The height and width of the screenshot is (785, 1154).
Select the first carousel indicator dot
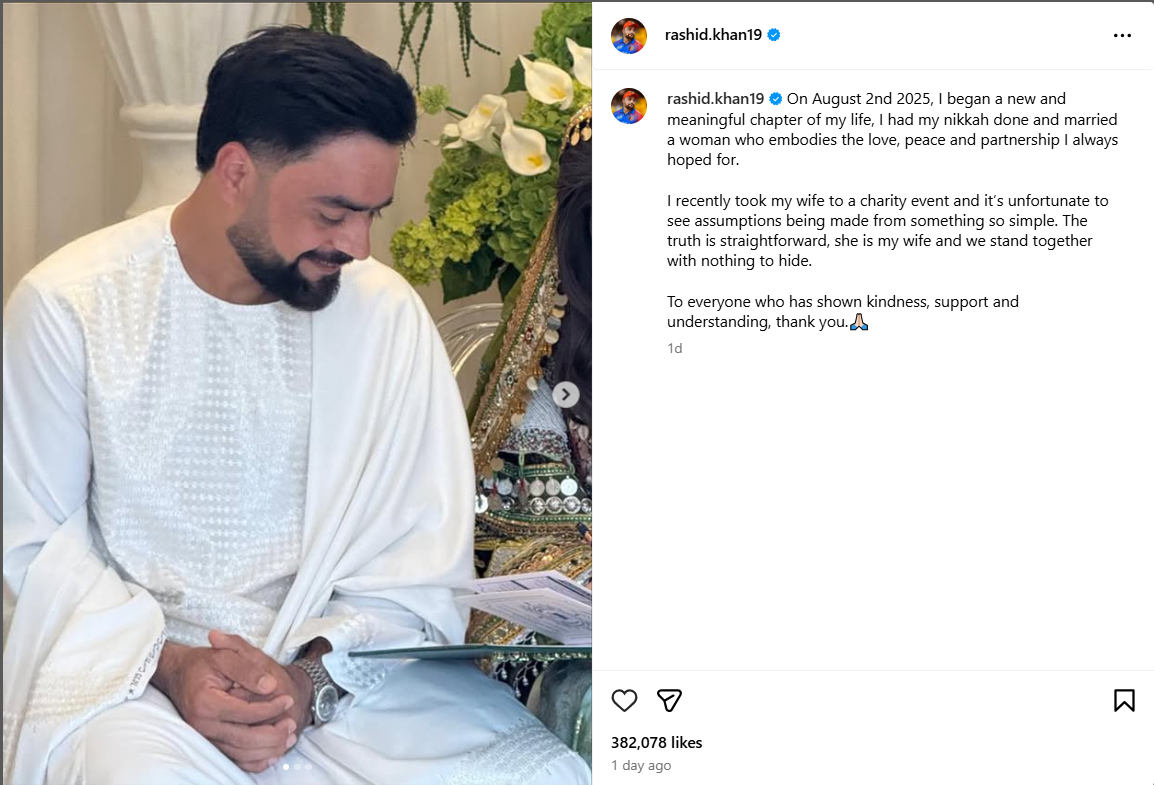pyautogui.click(x=286, y=767)
